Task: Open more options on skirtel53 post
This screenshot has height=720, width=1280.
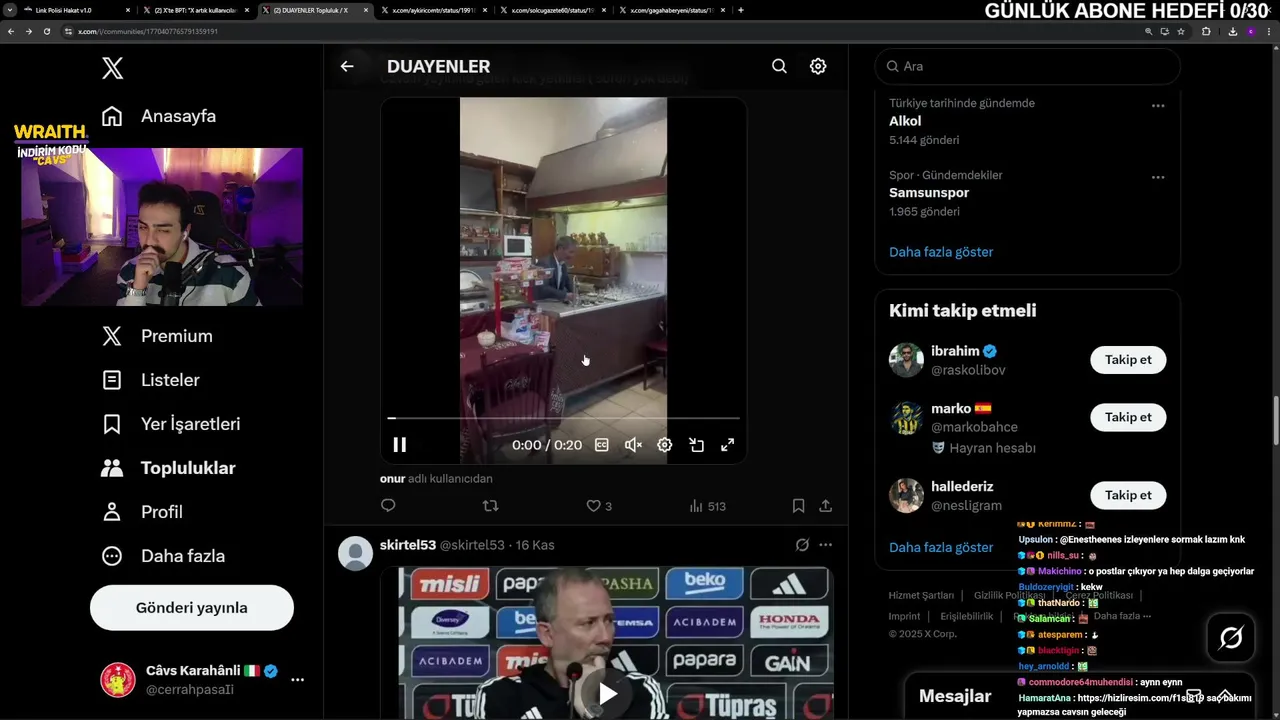Action: point(826,545)
